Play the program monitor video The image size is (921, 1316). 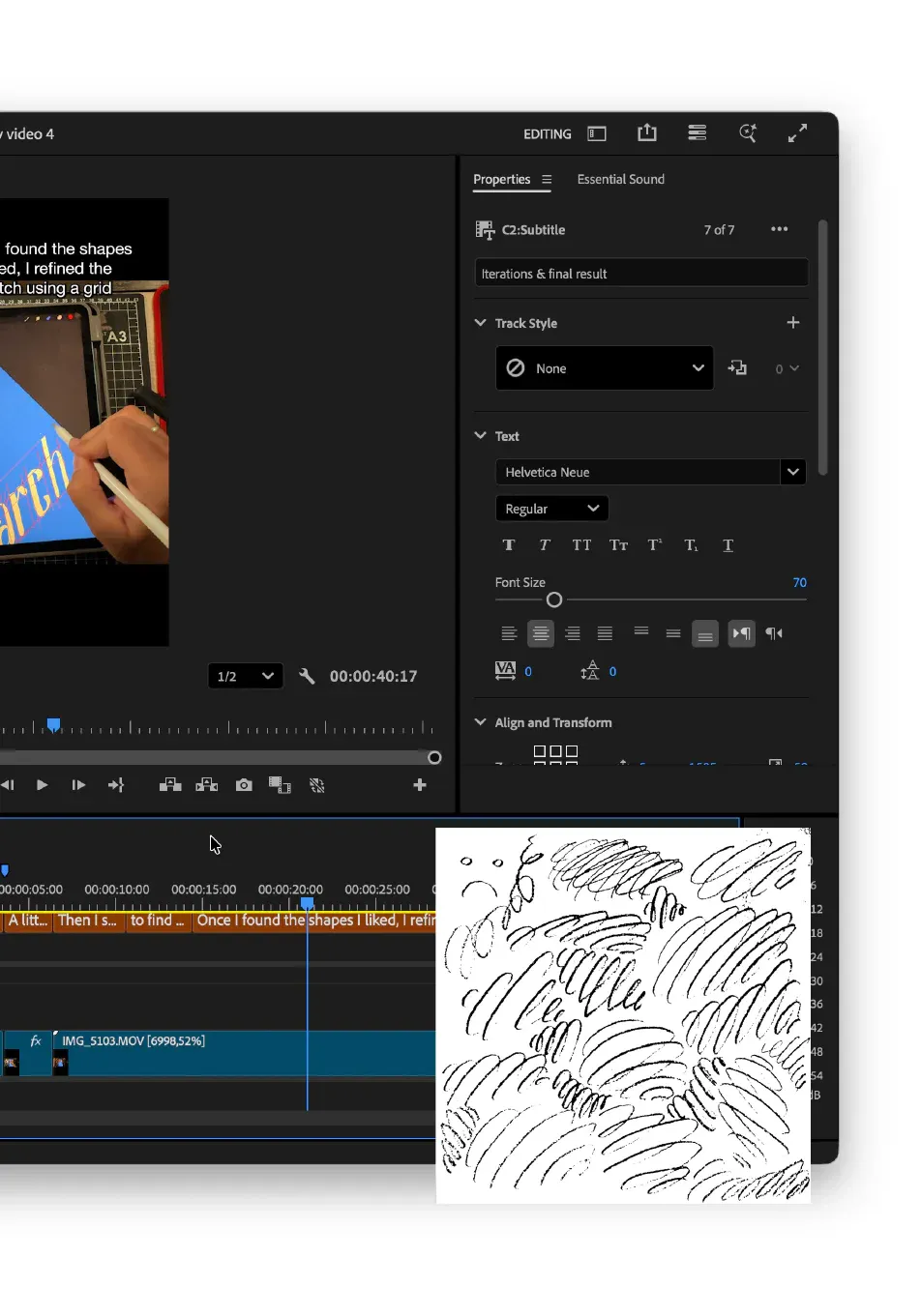click(42, 785)
